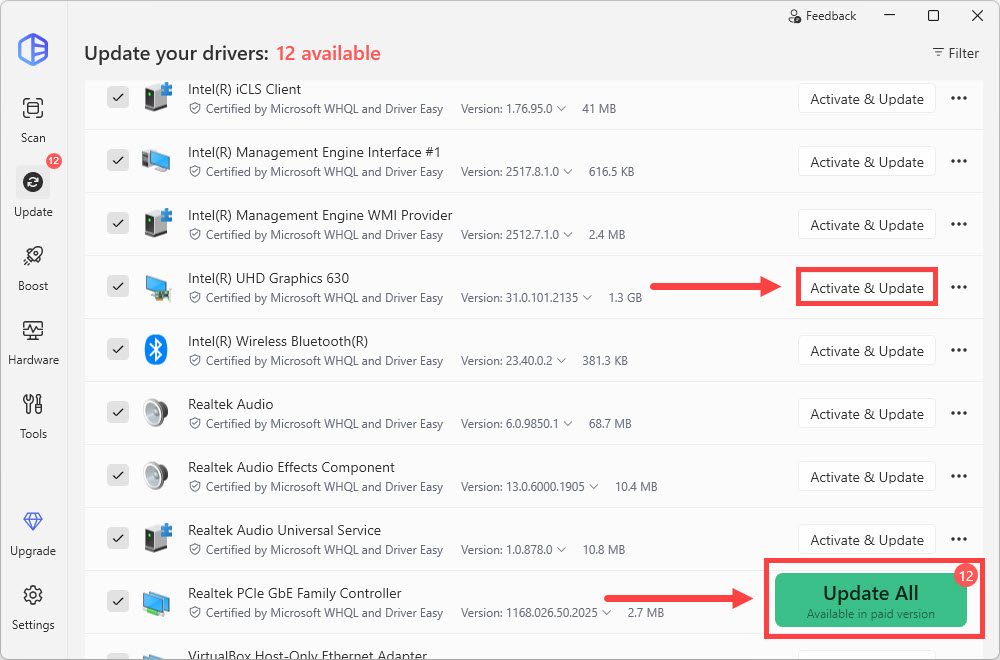Image resolution: width=1000 pixels, height=660 pixels.
Task: Open the Boost rocket icon
Action: click(x=33, y=267)
